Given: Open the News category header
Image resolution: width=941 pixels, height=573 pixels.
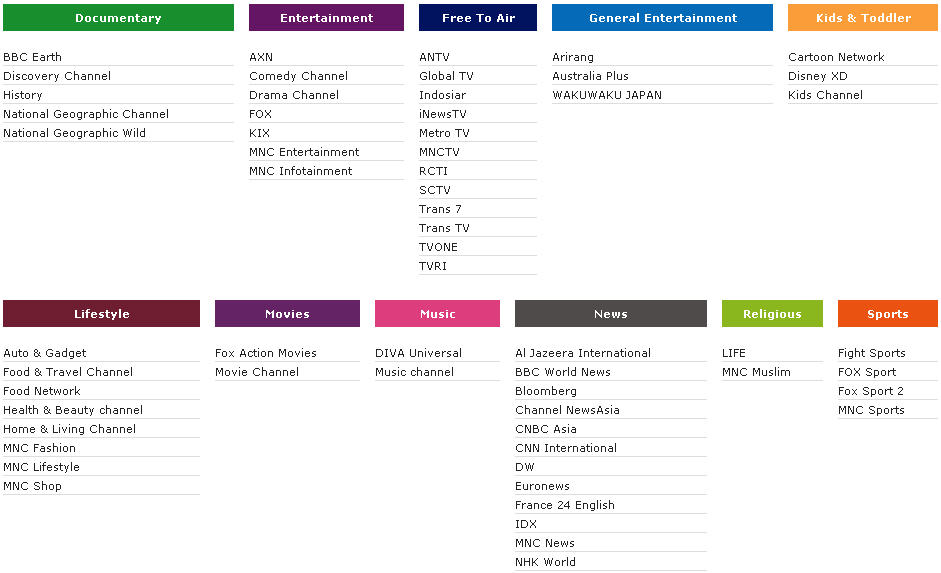Looking at the screenshot, I should click(611, 314).
